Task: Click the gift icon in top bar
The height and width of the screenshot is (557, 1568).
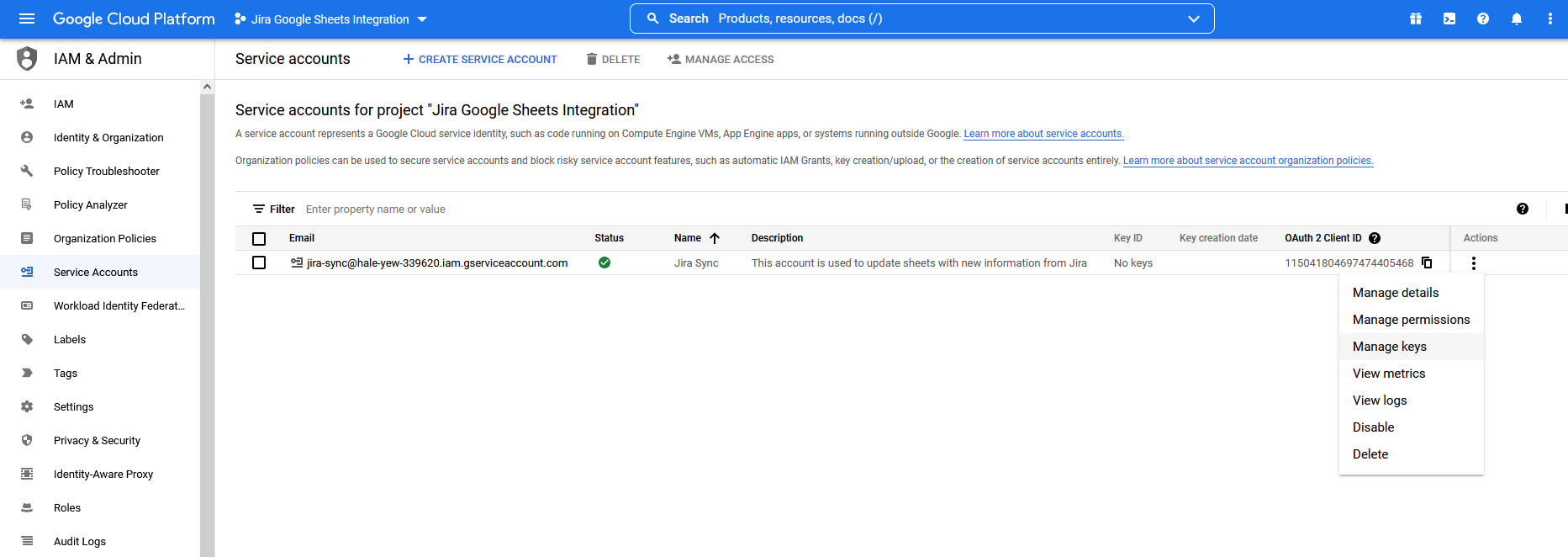Action: coord(1416,19)
